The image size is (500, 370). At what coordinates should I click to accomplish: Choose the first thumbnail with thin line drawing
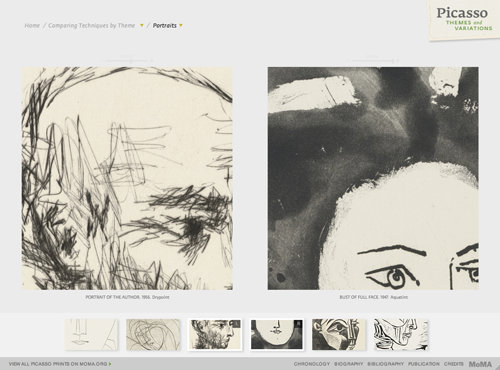(91, 334)
